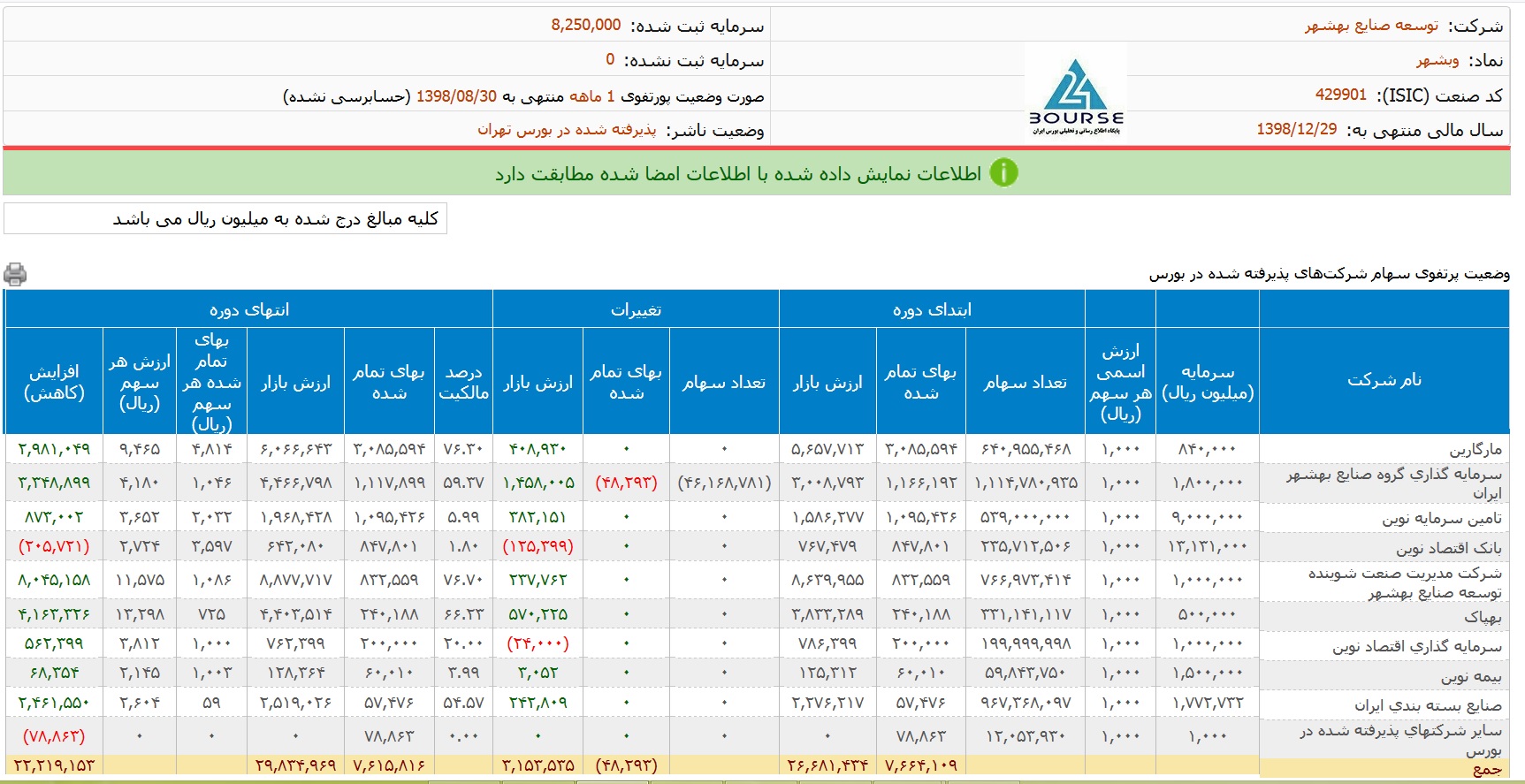The height and width of the screenshot is (784, 1525).
Task: Click the row name 'تامین سرمایه نوین'
Action: (x=1442, y=518)
